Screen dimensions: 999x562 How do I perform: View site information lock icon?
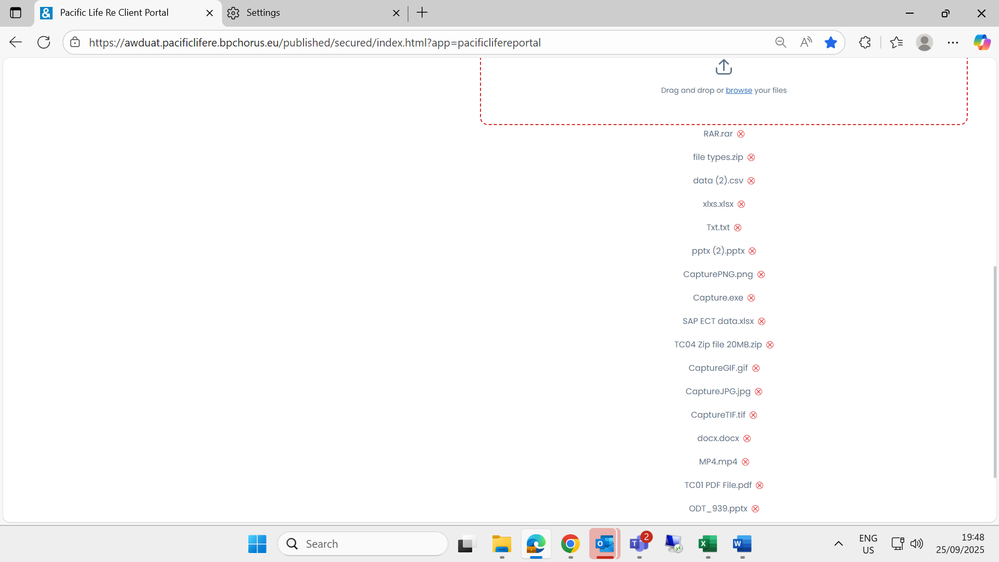(75, 43)
